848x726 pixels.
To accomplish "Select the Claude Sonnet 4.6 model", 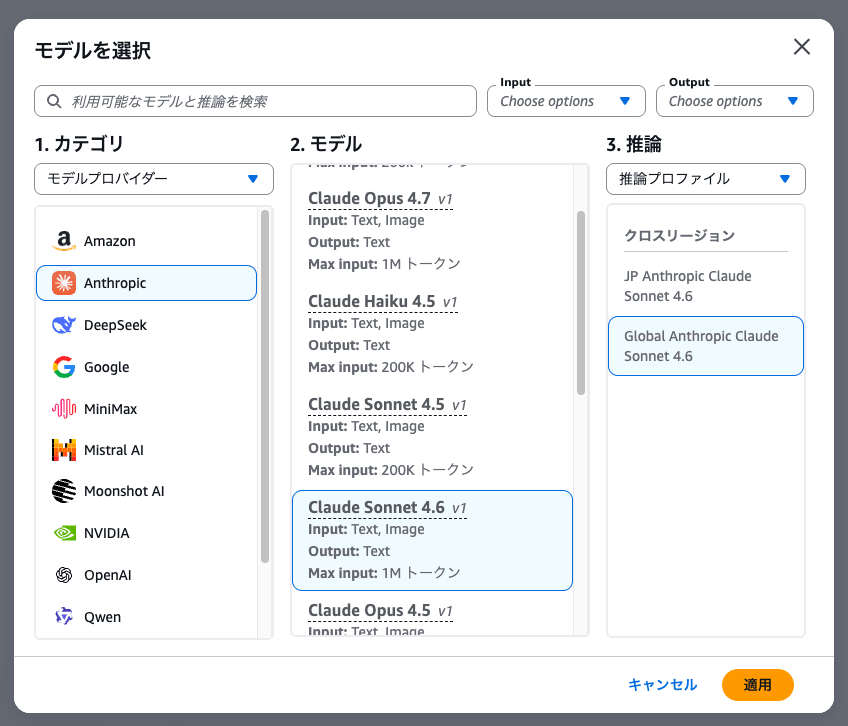I will [x=432, y=540].
